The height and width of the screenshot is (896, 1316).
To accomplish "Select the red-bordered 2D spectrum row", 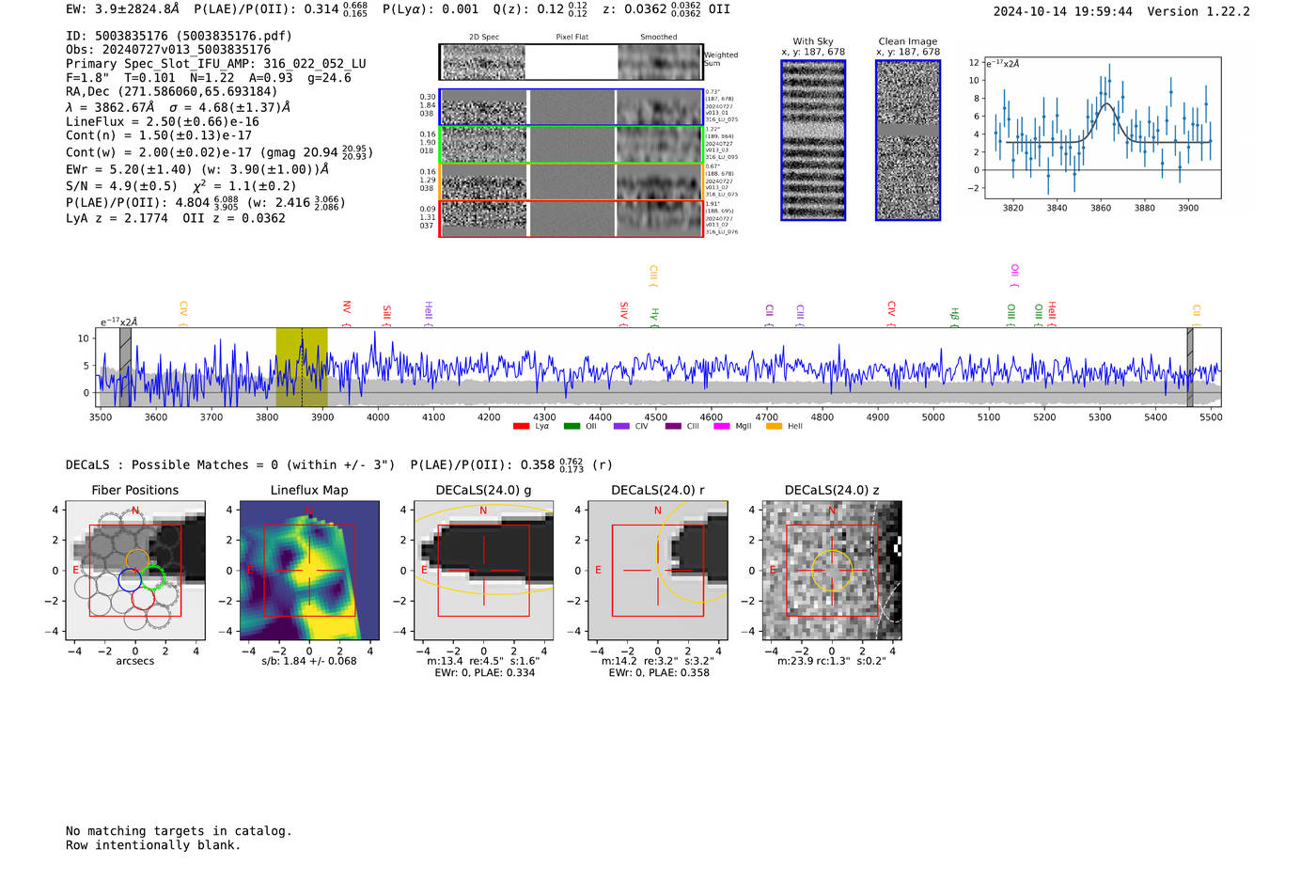I will click(x=572, y=219).
